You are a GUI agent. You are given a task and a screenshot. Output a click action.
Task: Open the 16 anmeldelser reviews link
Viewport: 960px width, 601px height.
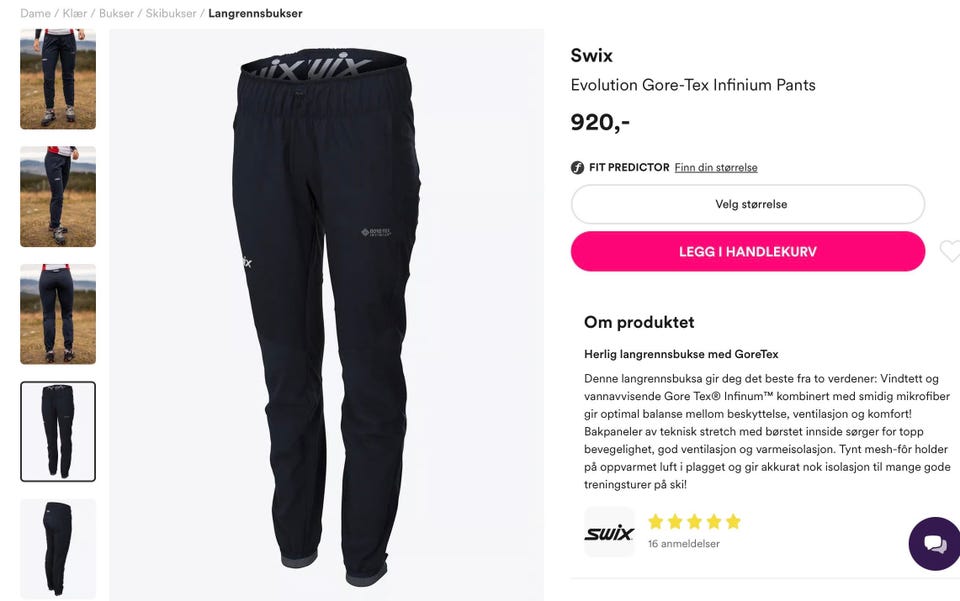pyautogui.click(x=684, y=543)
